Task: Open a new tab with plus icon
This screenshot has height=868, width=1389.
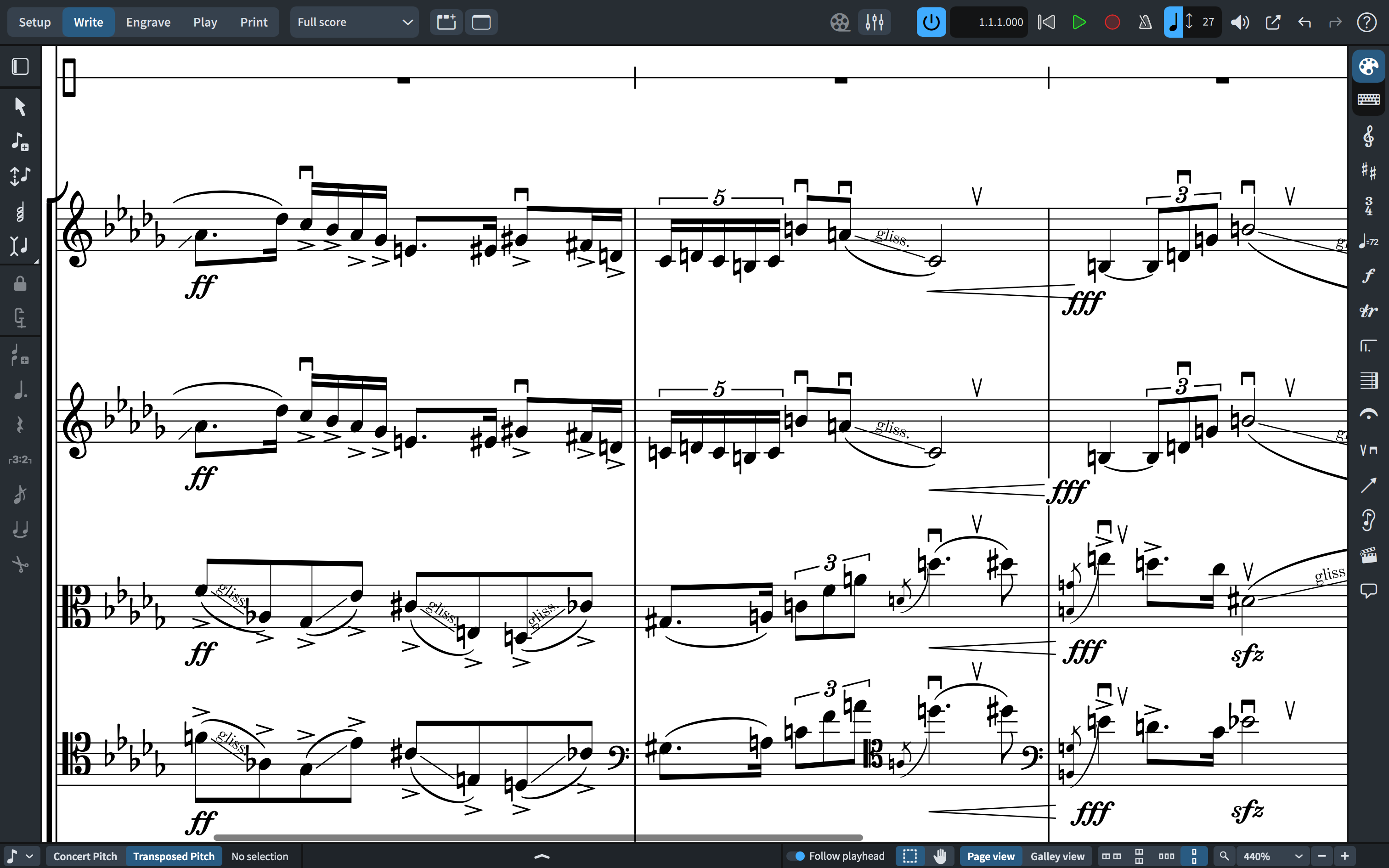Action: pos(446,22)
